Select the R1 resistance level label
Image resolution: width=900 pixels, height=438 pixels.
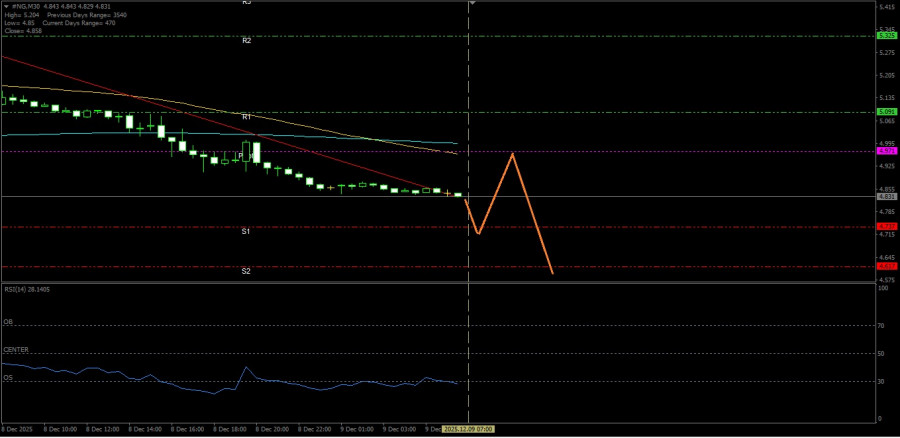tap(246, 117)
